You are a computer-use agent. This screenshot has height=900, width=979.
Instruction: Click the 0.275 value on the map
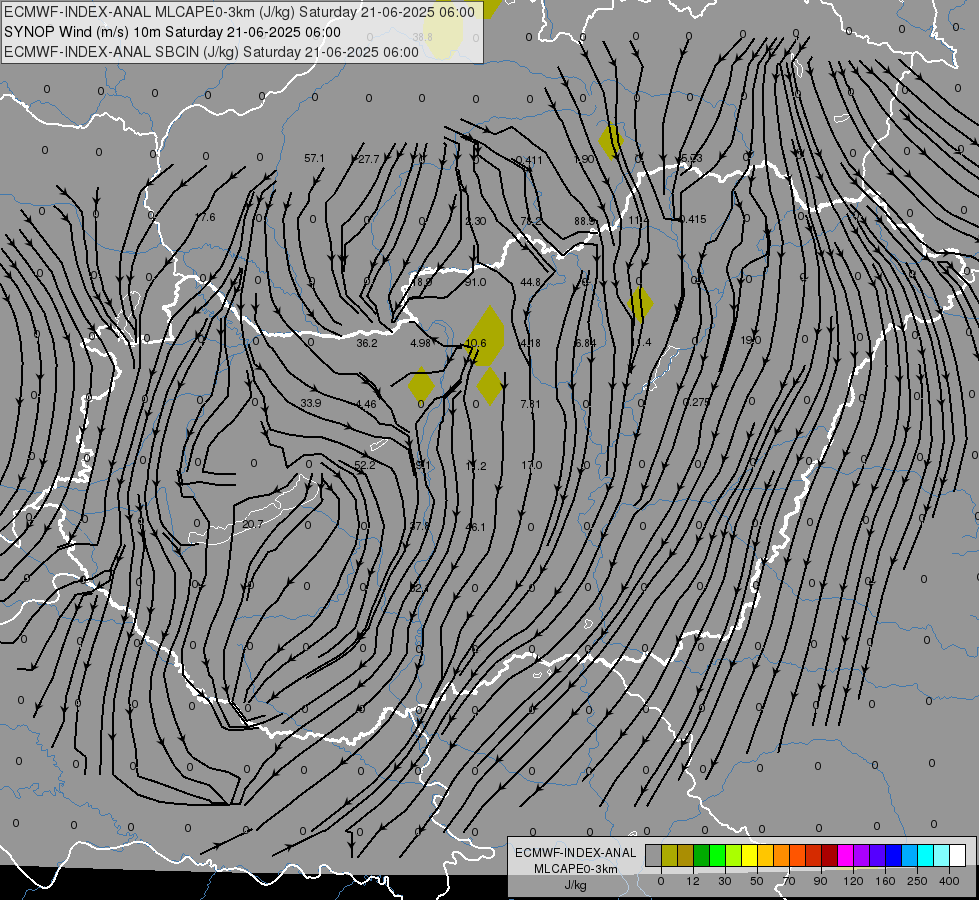coord(696,402)
